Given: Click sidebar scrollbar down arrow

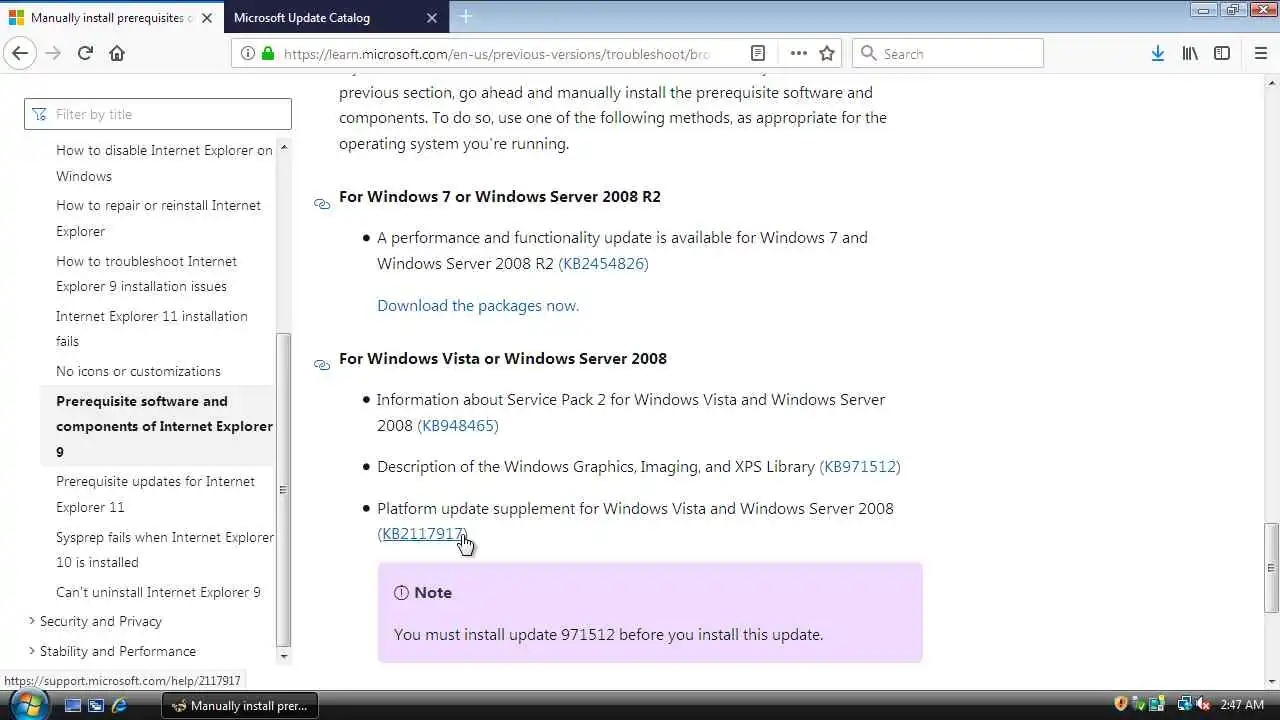Looking at the screenshot, I should click(x=283, y=656).
